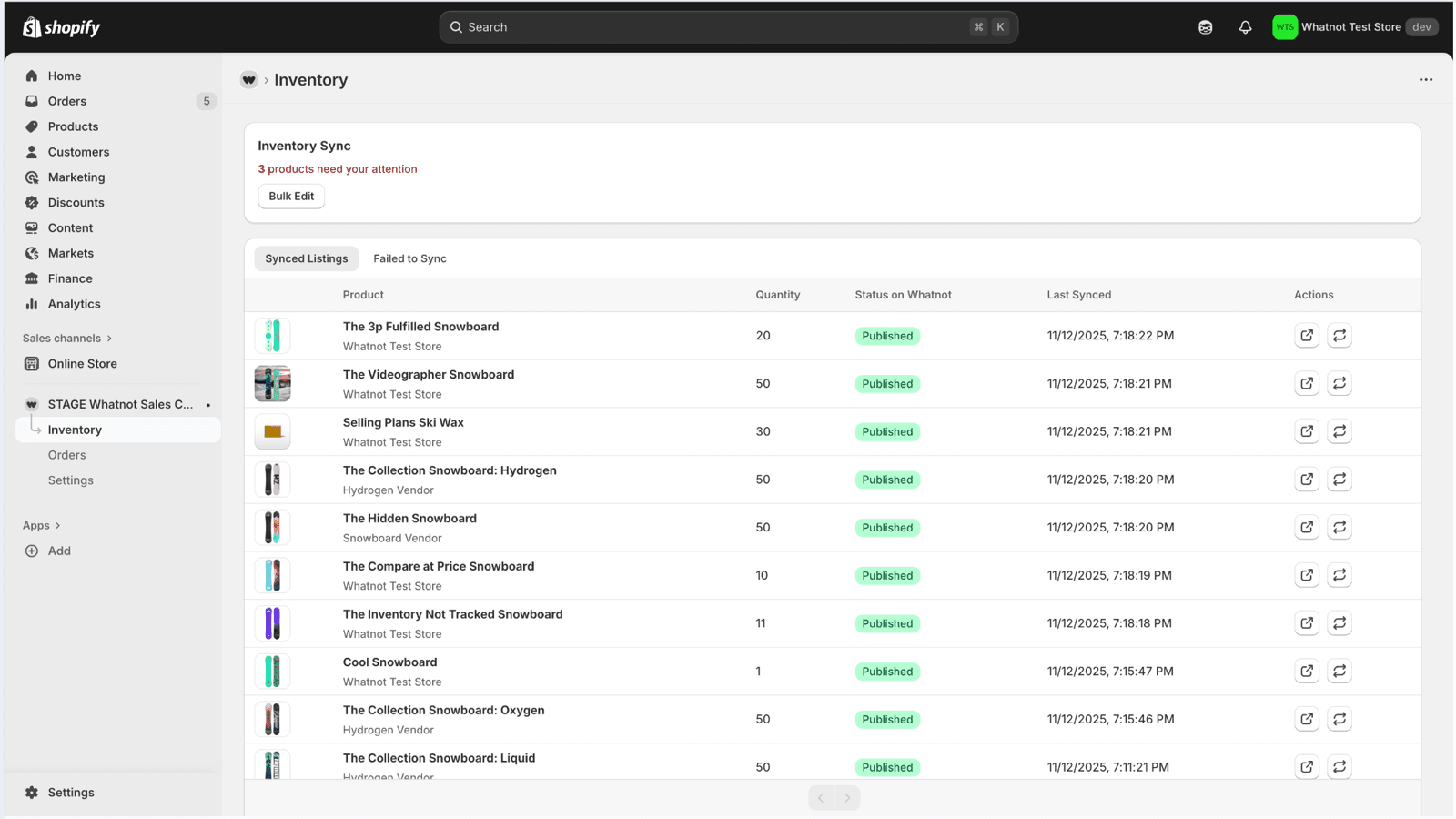The height and width of the screenshot is (819, 1456).
Task: Open external link for Selling Plans Ski Wax
Action: (x=1307, y=431)
